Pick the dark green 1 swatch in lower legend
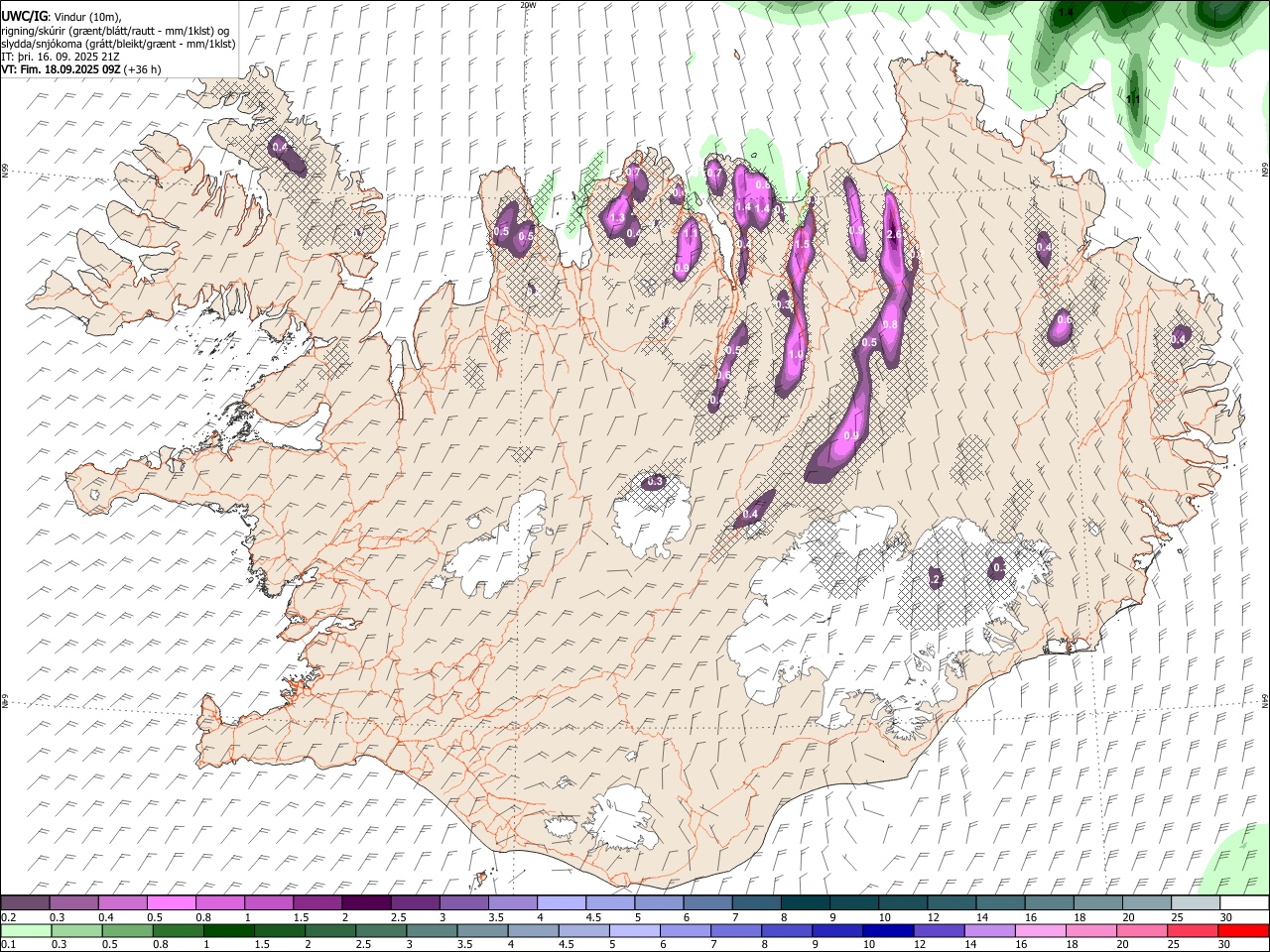The width and height of the screenshot is (1270, 952). click(229, 930)
